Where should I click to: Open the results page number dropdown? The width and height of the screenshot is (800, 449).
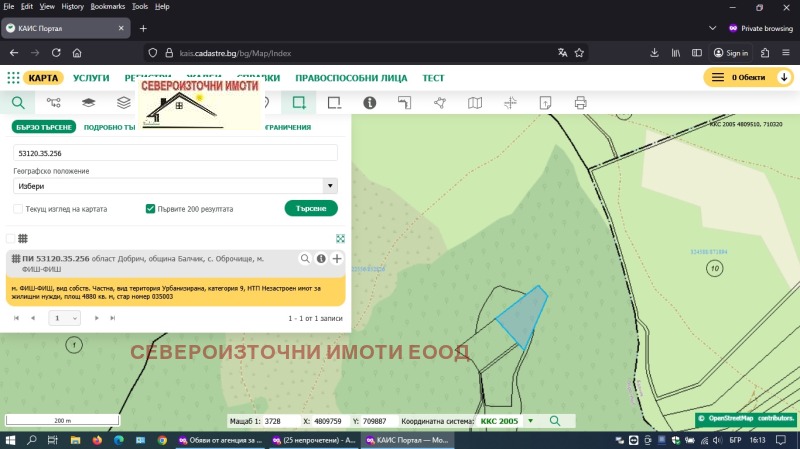click(65, 318)
